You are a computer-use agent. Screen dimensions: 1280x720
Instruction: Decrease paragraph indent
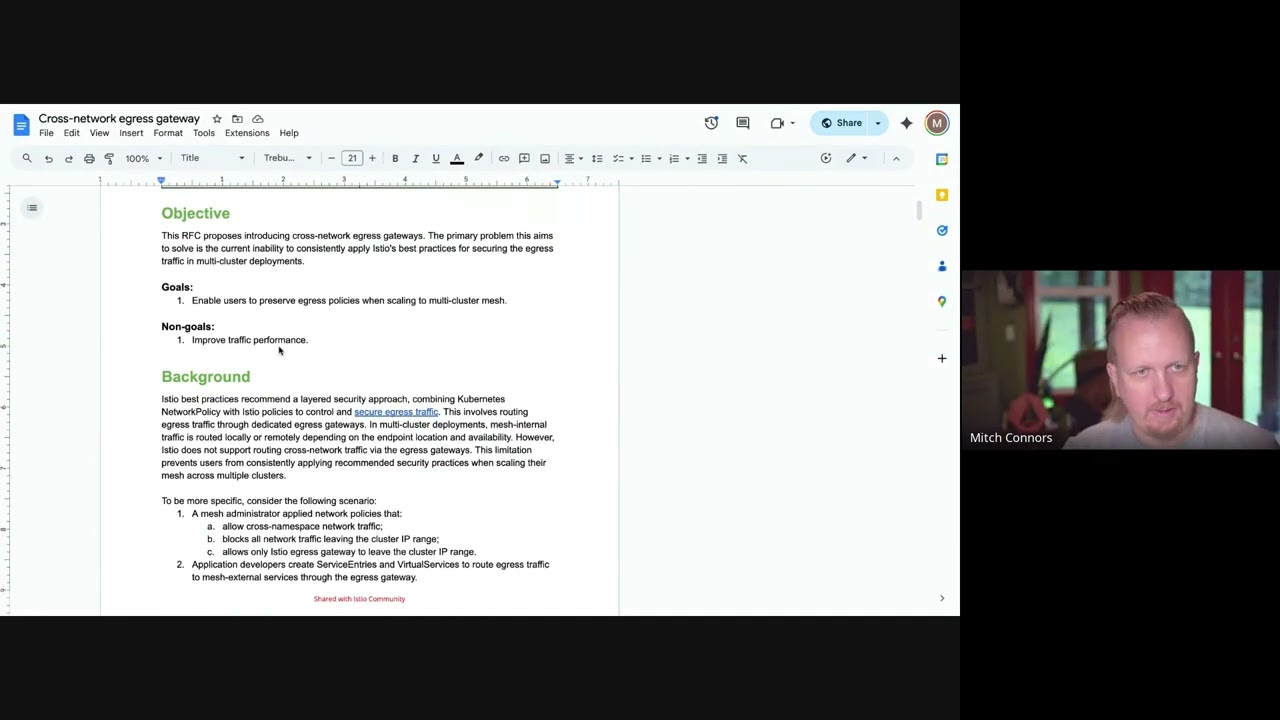702,158
